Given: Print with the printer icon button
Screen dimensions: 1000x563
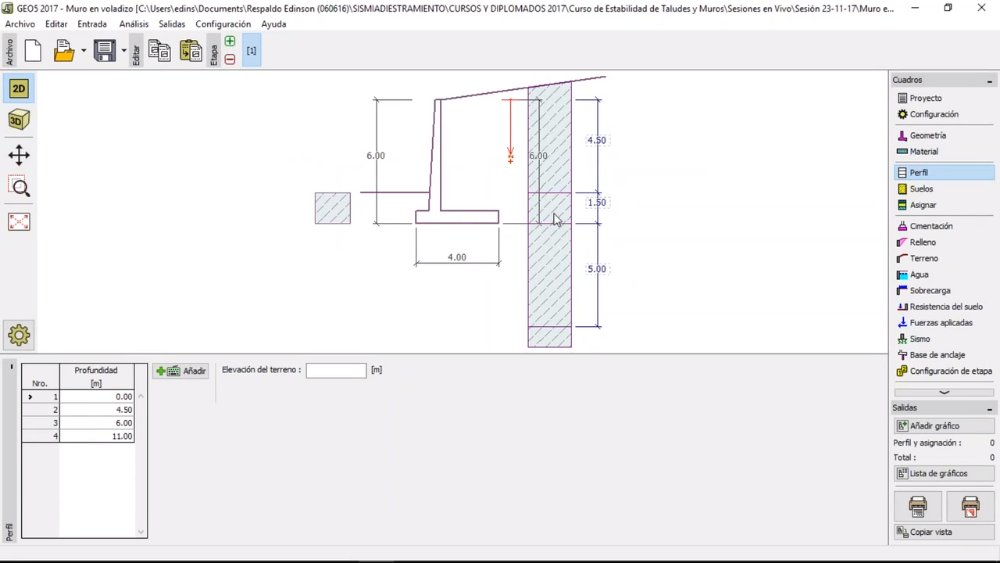Looking at the screenshot, I should click(x=918, y=506).
